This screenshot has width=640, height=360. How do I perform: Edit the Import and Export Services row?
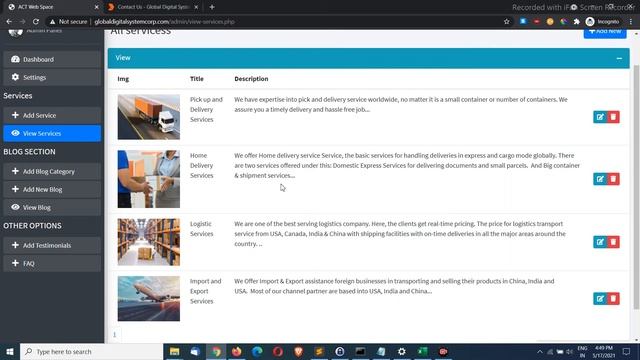pyautogui.click(x=600, y=298)
